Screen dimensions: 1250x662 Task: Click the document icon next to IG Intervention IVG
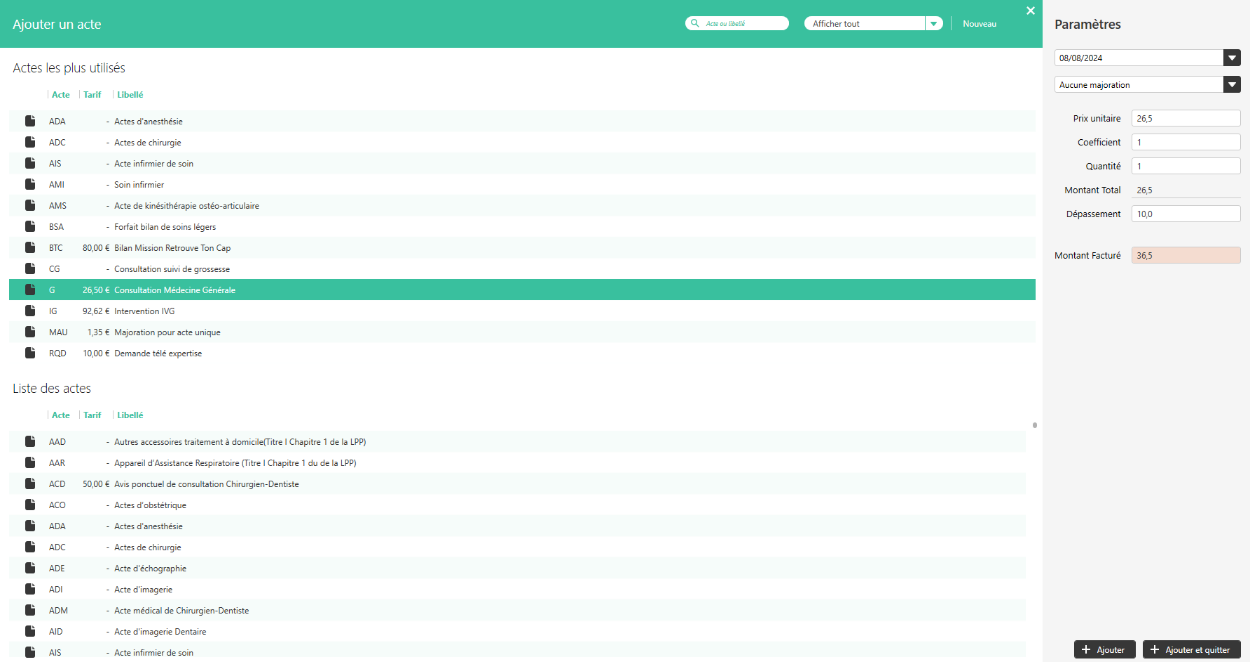(x=30, y=311)
